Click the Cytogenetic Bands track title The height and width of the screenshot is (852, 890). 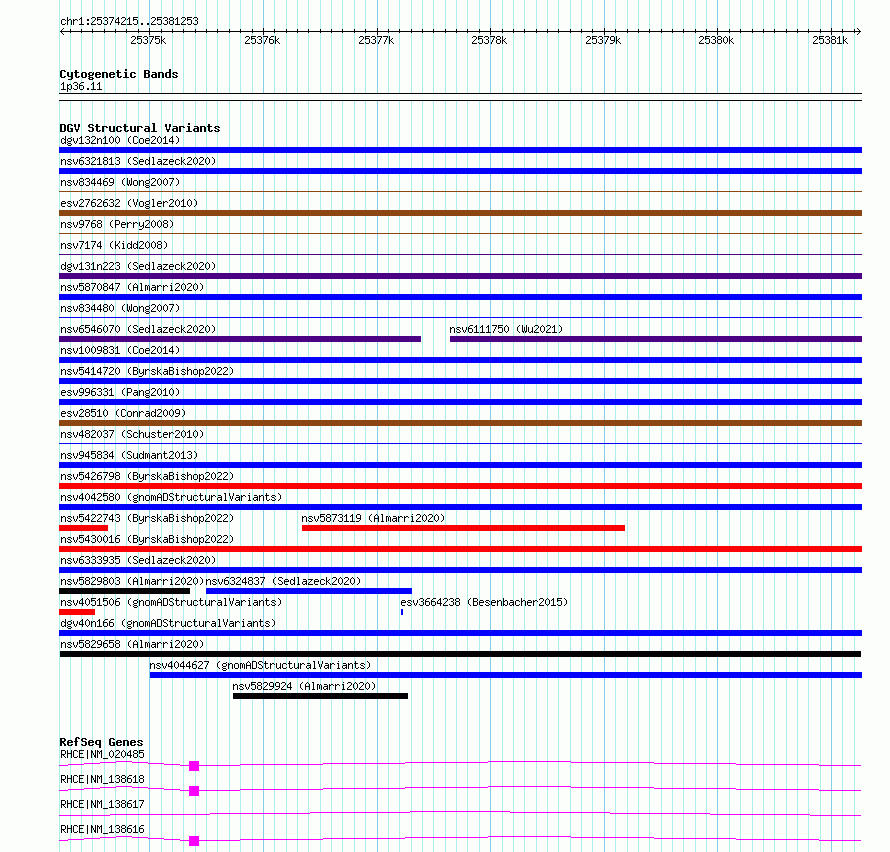click(119, 74)
